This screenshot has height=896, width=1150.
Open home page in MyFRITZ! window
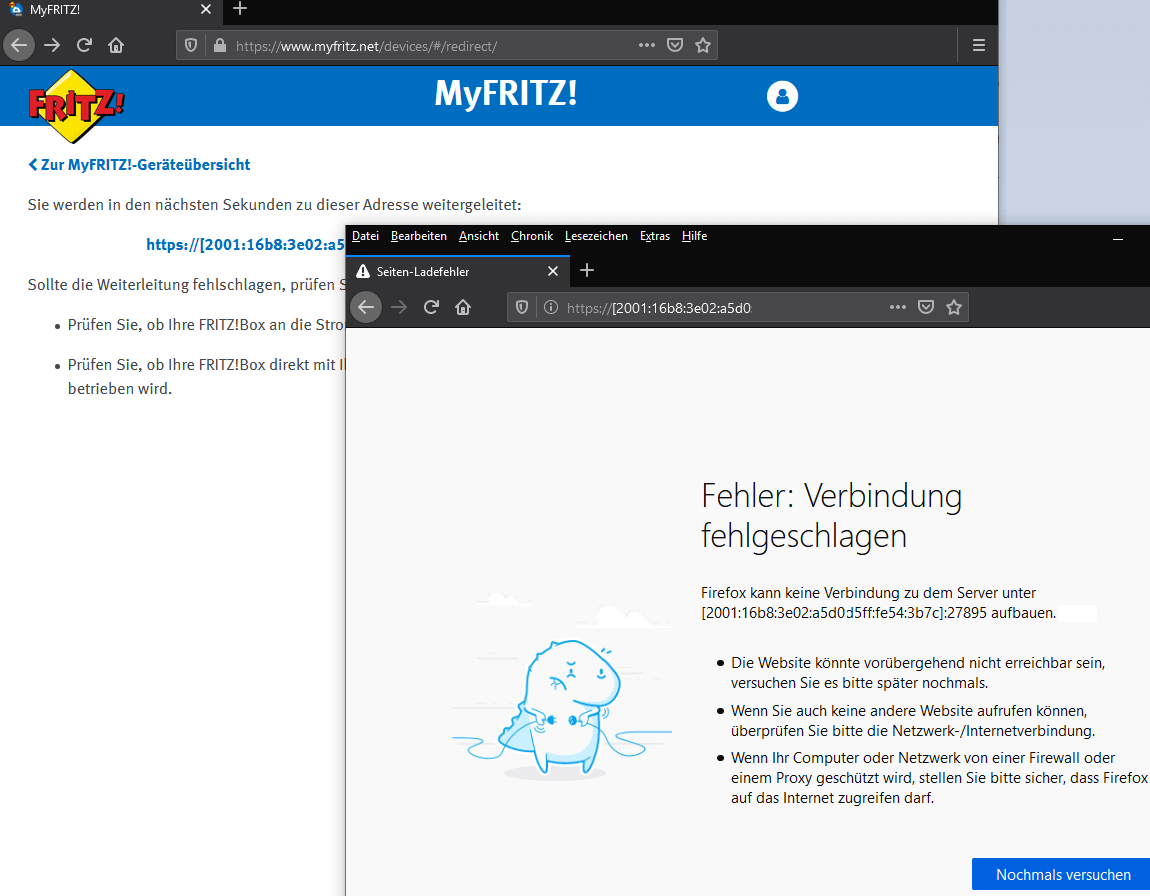(x=116, y=45)
